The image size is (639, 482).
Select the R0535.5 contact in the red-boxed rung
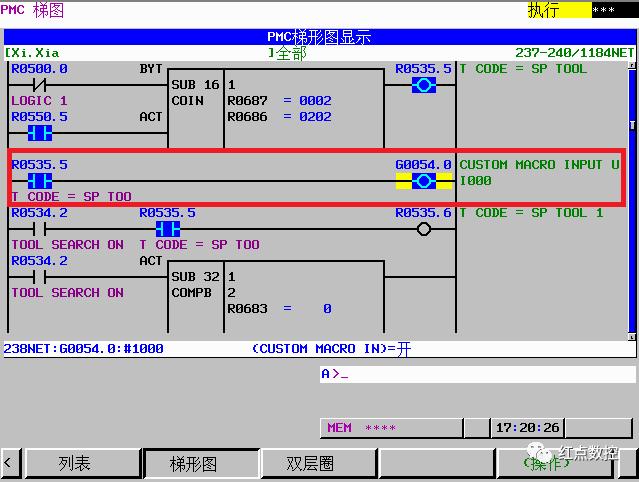(x=41, y=181)
